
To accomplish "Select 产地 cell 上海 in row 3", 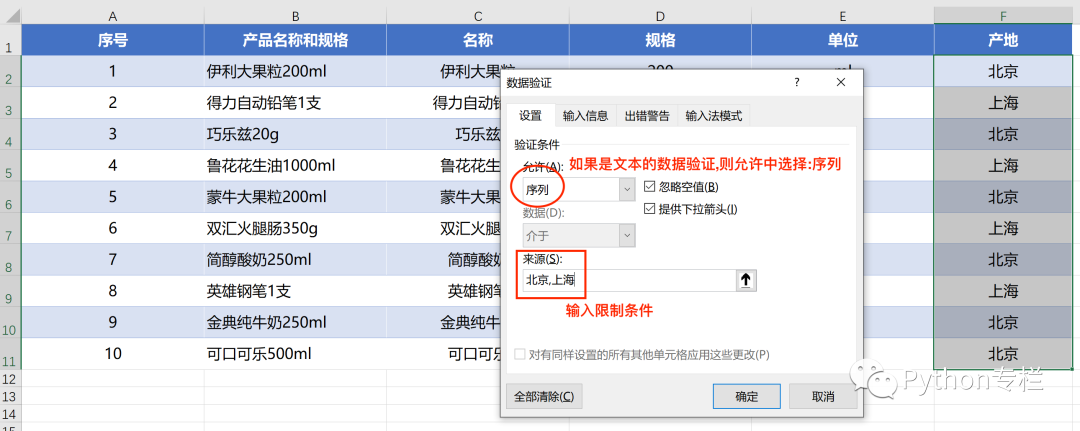I will [x=1003, y=103].
